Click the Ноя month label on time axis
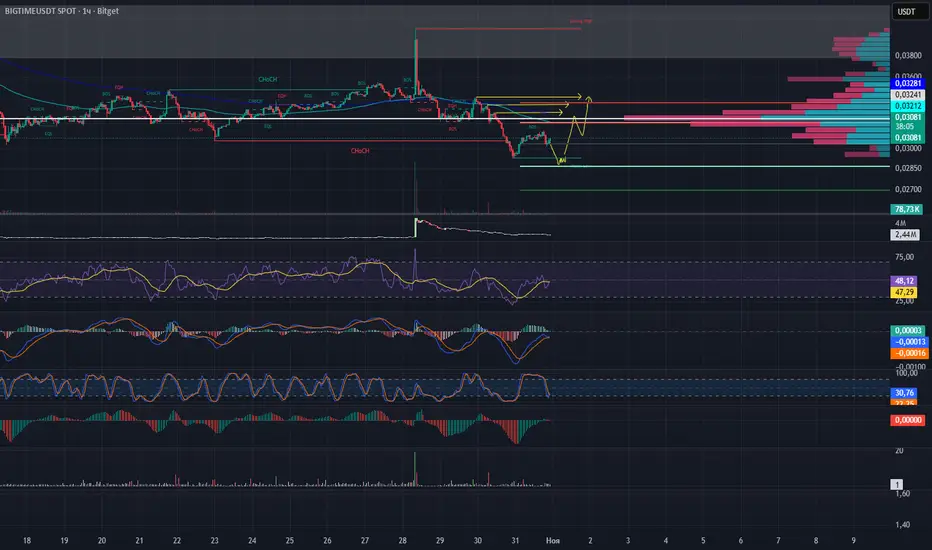 [553, 539]
